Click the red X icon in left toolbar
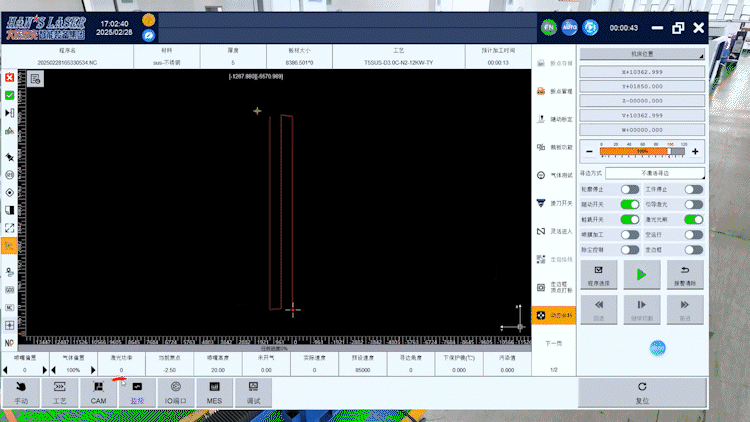The image size is (750, 422). (9, 77)
